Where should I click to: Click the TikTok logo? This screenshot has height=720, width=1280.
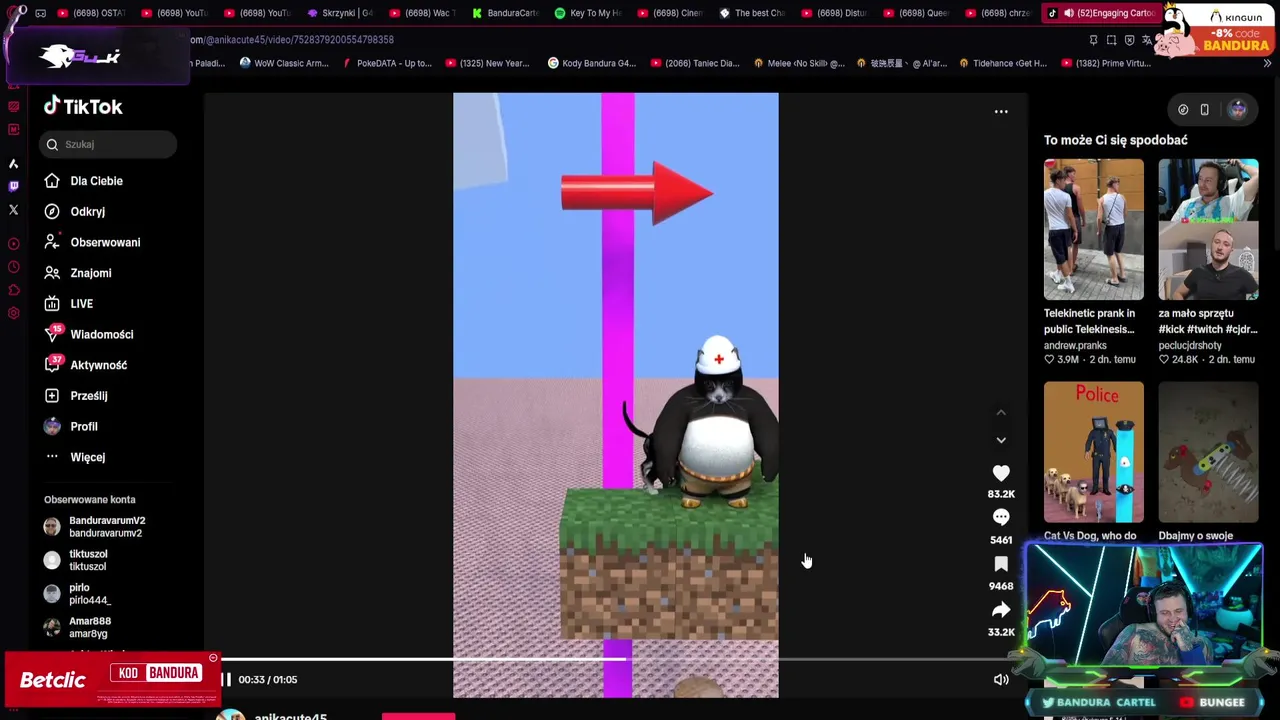click(83, 106)
